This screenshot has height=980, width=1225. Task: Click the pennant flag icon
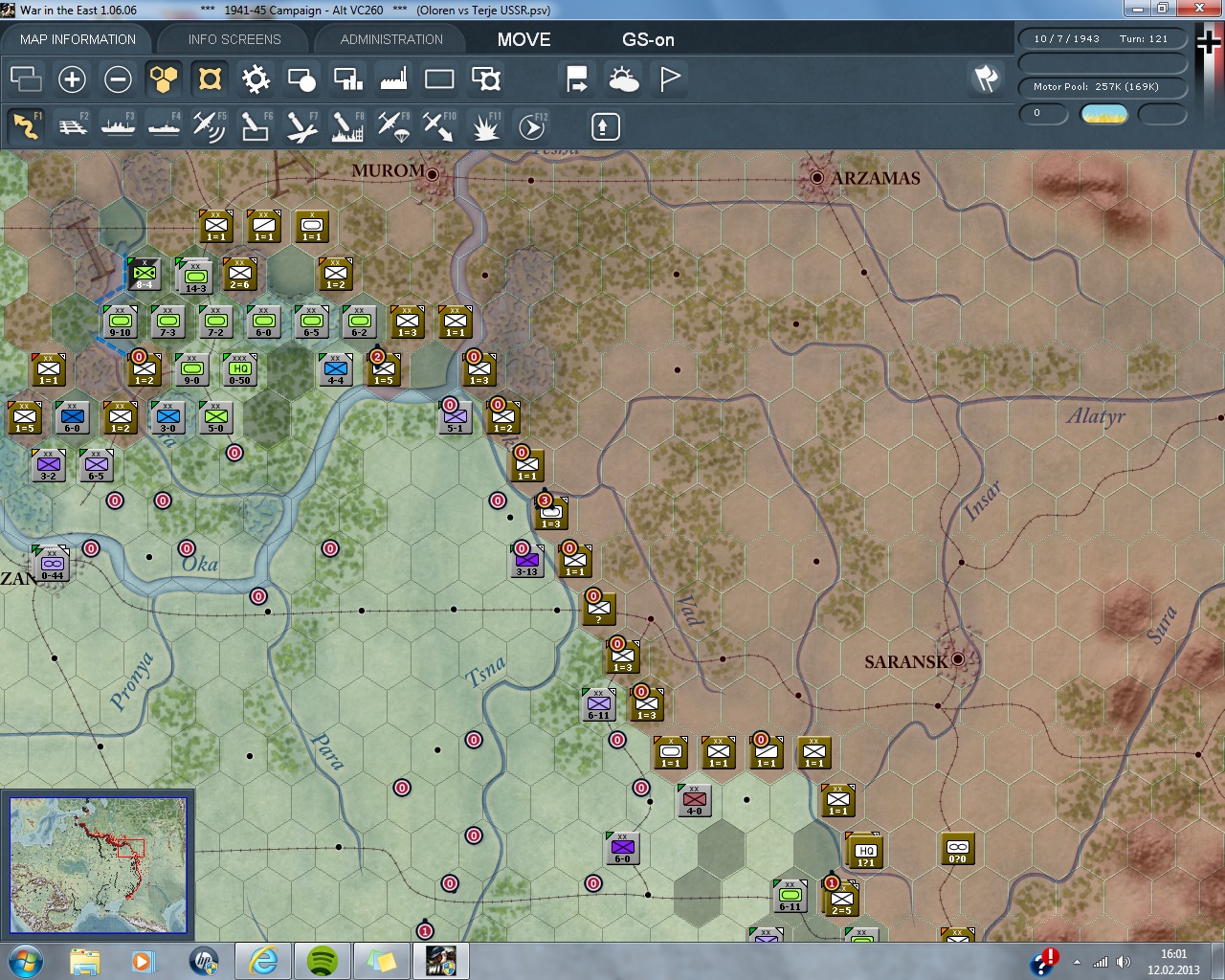[670, 78]
